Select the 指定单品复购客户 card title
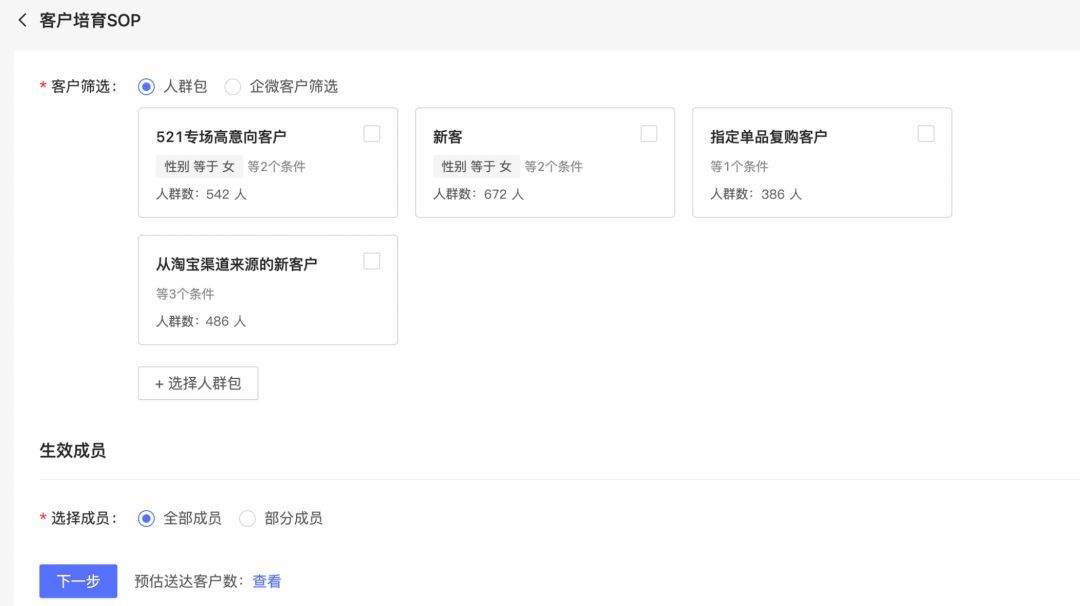 pos(769,137)
